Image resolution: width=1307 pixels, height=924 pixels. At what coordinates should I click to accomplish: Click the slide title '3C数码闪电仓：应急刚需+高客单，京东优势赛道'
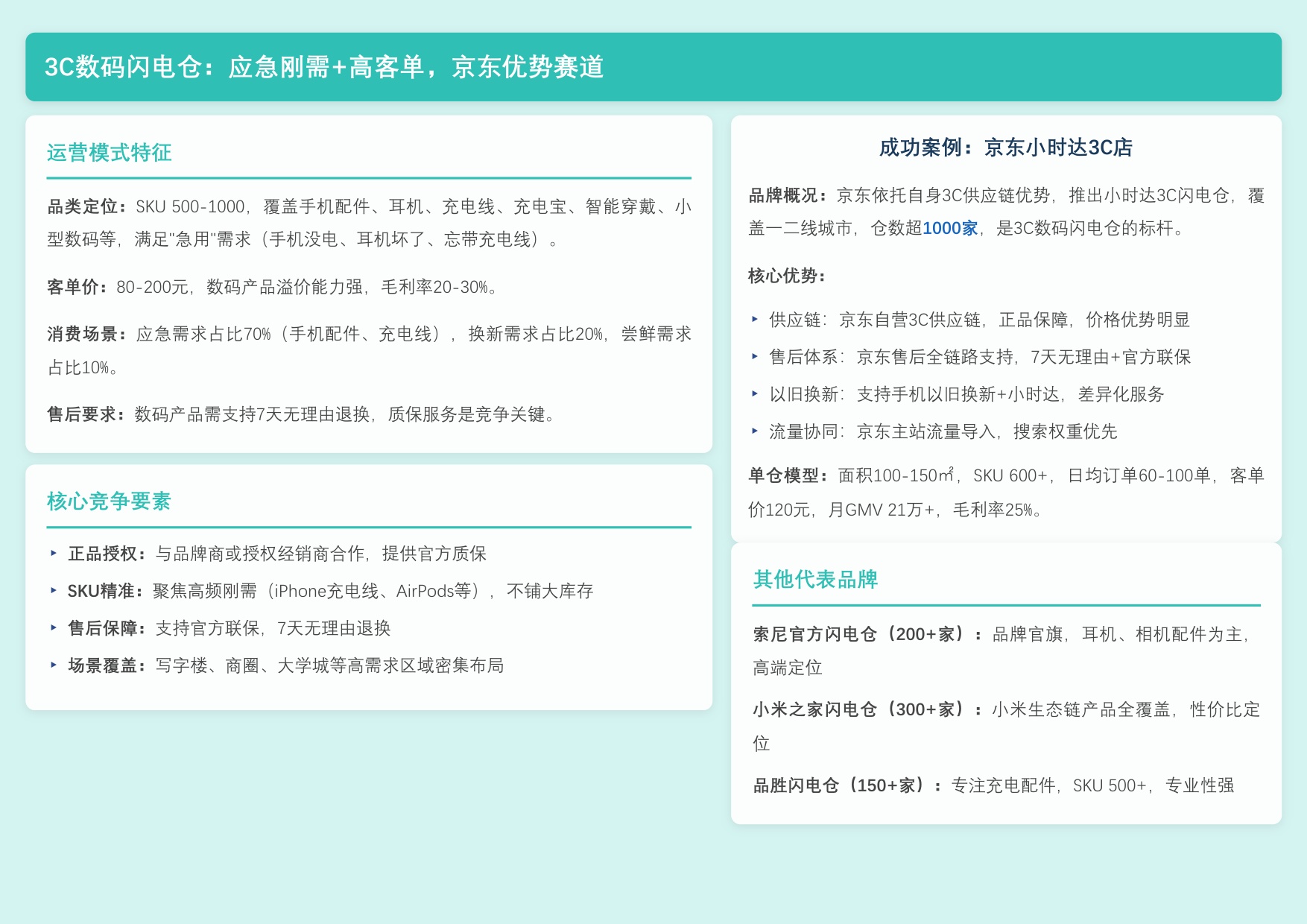point(324,67)
